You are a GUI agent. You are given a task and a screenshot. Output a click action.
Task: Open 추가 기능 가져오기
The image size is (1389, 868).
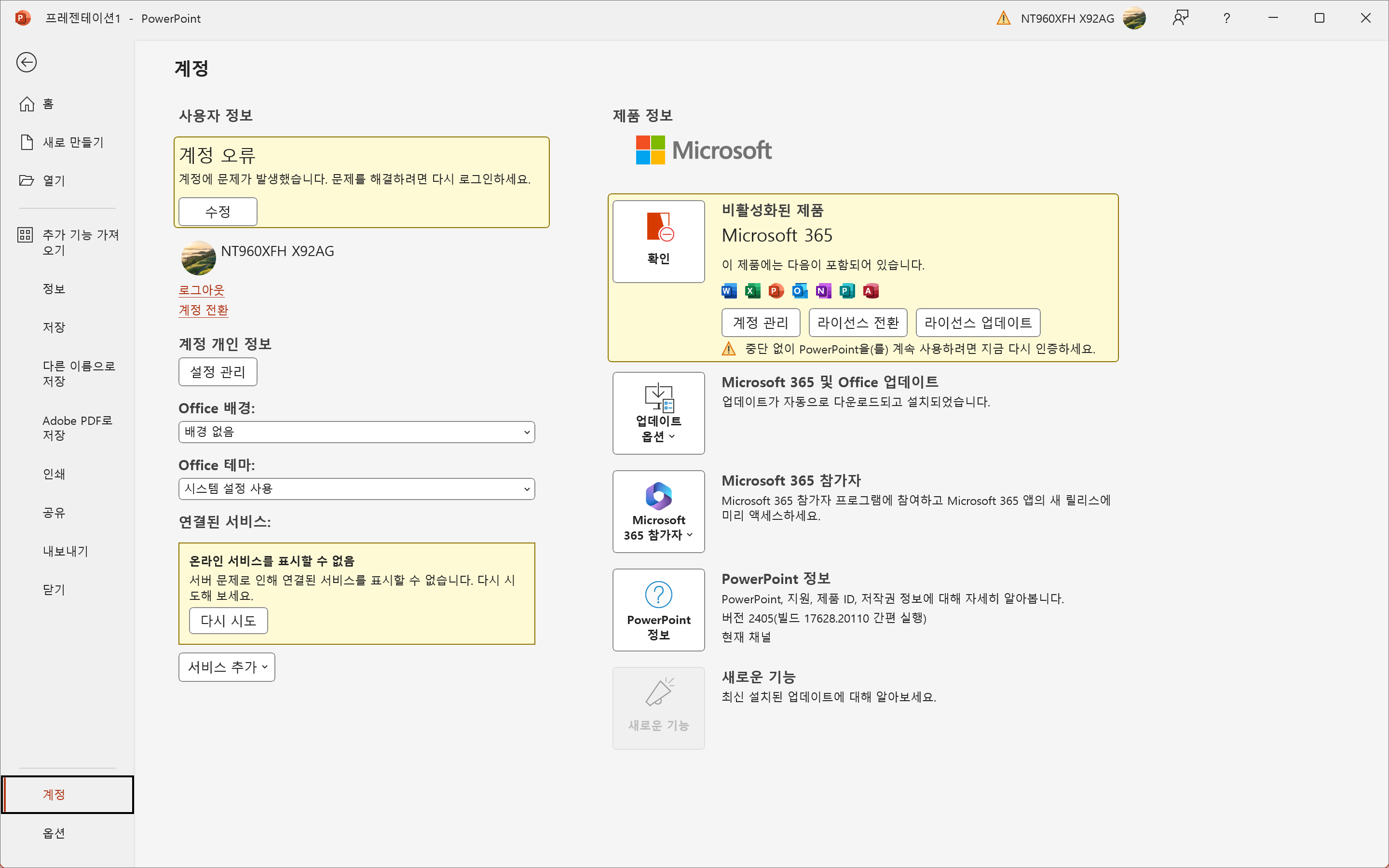(x=68, y=242)
